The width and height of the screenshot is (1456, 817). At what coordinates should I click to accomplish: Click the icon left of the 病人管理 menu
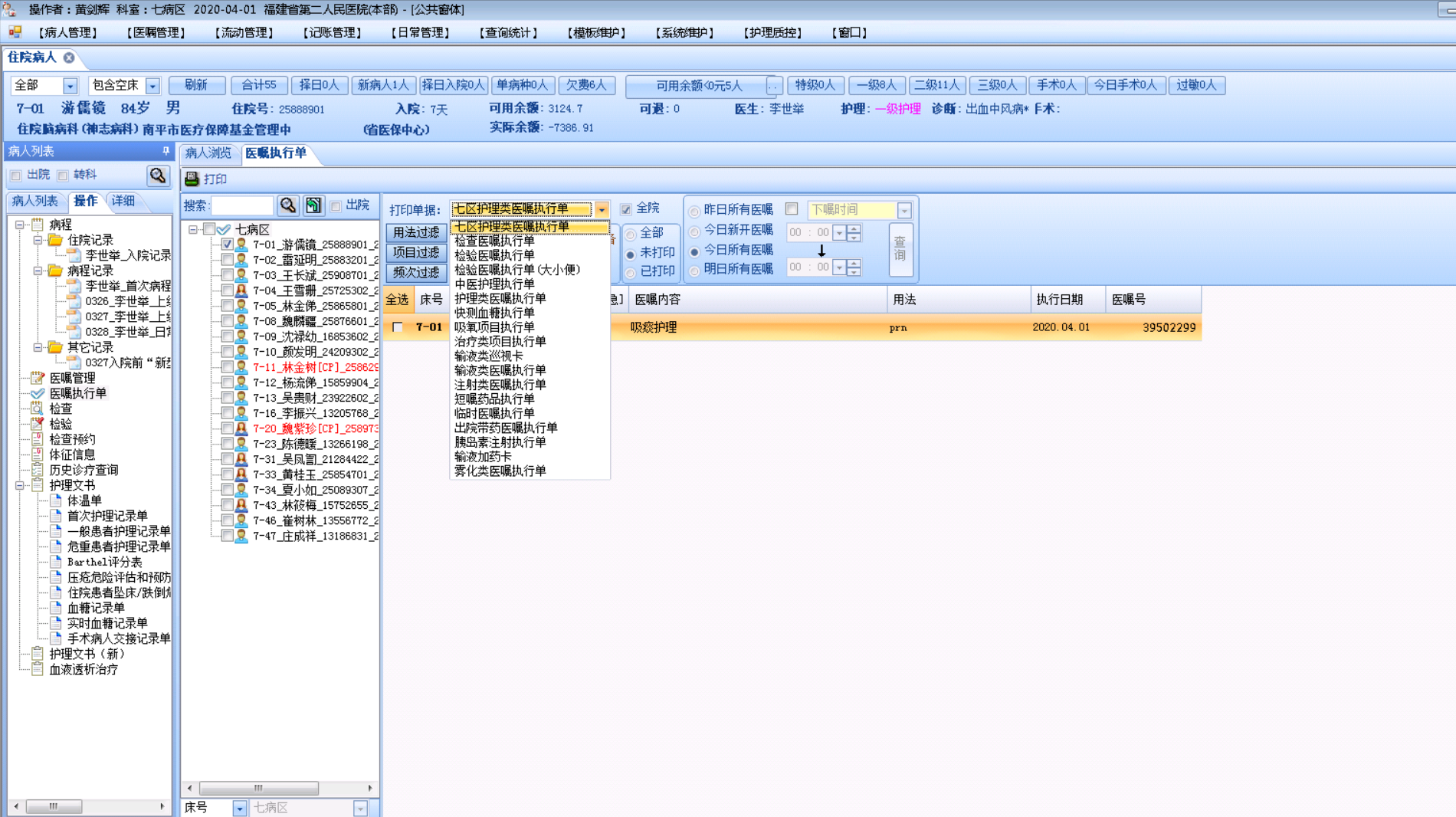tap(15, 32)
